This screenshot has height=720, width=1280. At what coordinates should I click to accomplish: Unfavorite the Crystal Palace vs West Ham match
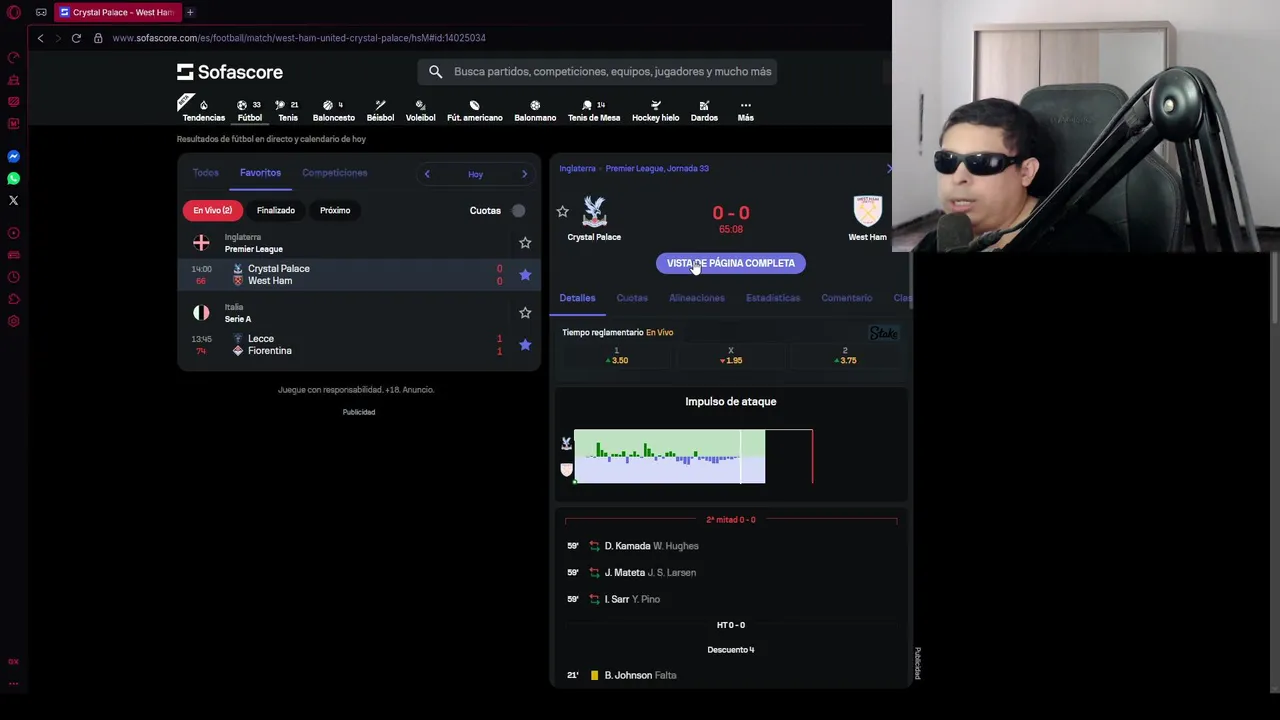coord(525,275)
